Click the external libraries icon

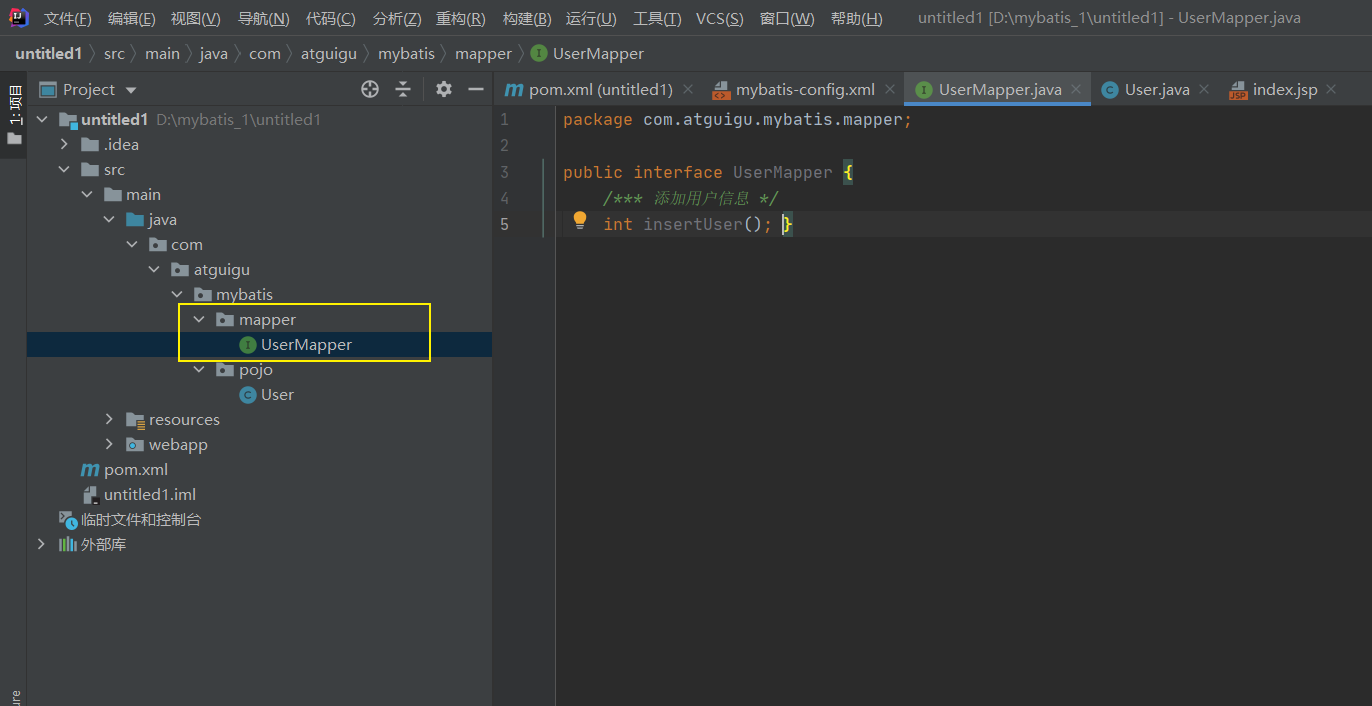coord(68,545)
